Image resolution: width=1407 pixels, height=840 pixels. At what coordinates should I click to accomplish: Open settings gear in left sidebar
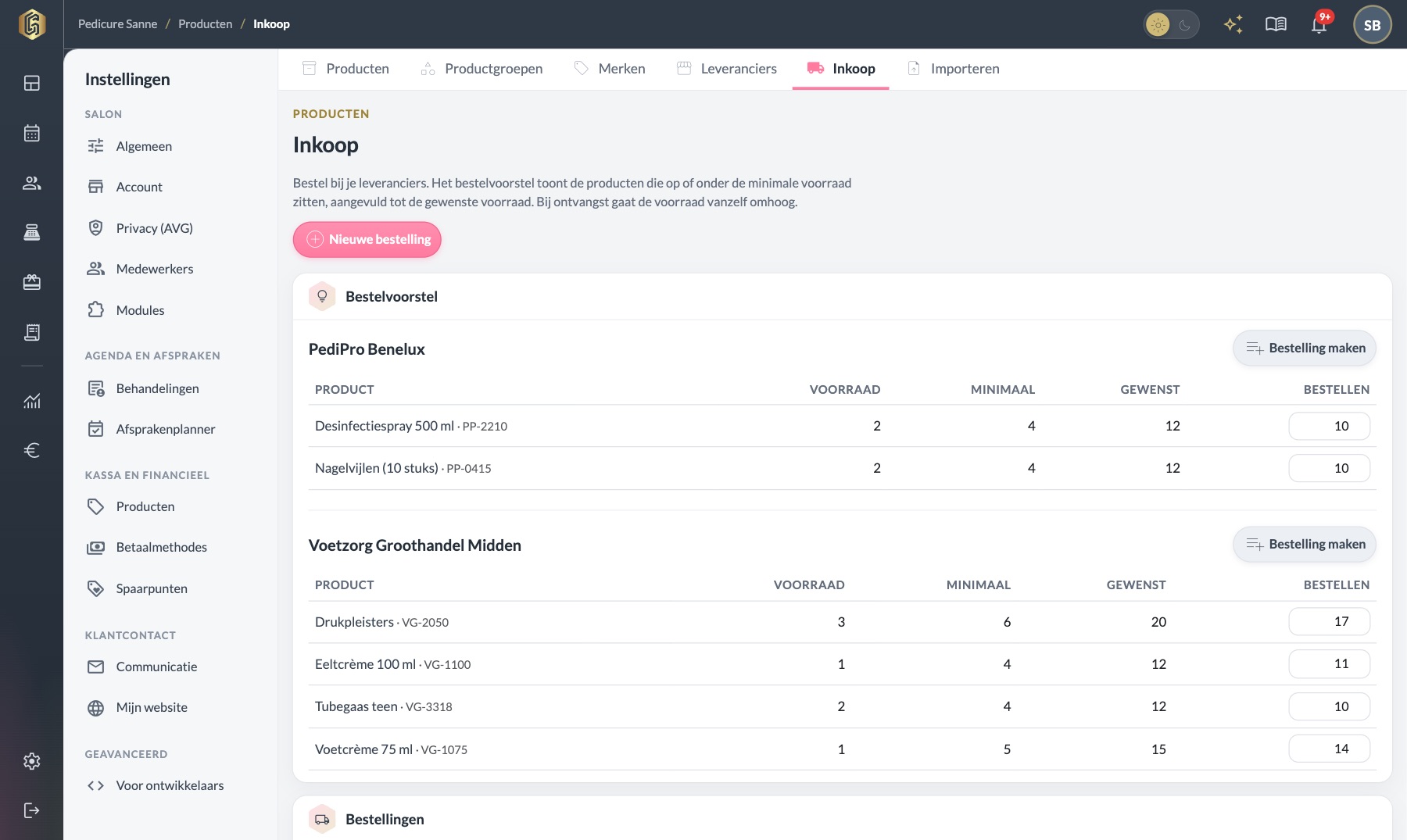coord(31,761)
